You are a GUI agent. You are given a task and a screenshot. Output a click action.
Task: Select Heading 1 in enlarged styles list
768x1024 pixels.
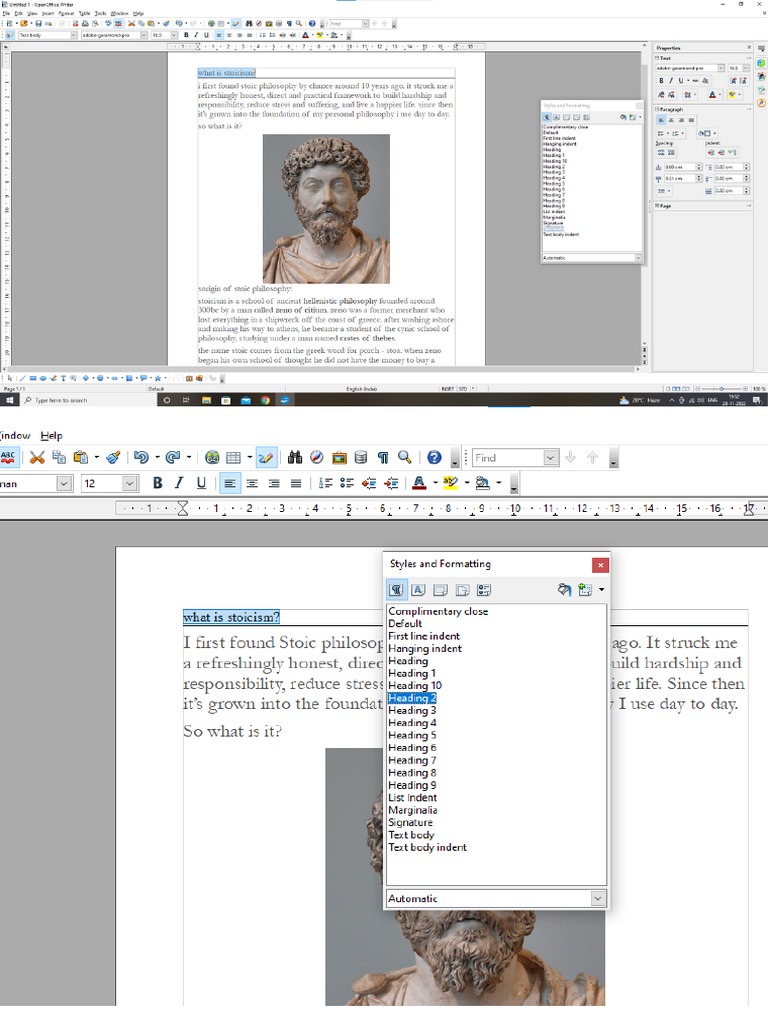point(411,673)
